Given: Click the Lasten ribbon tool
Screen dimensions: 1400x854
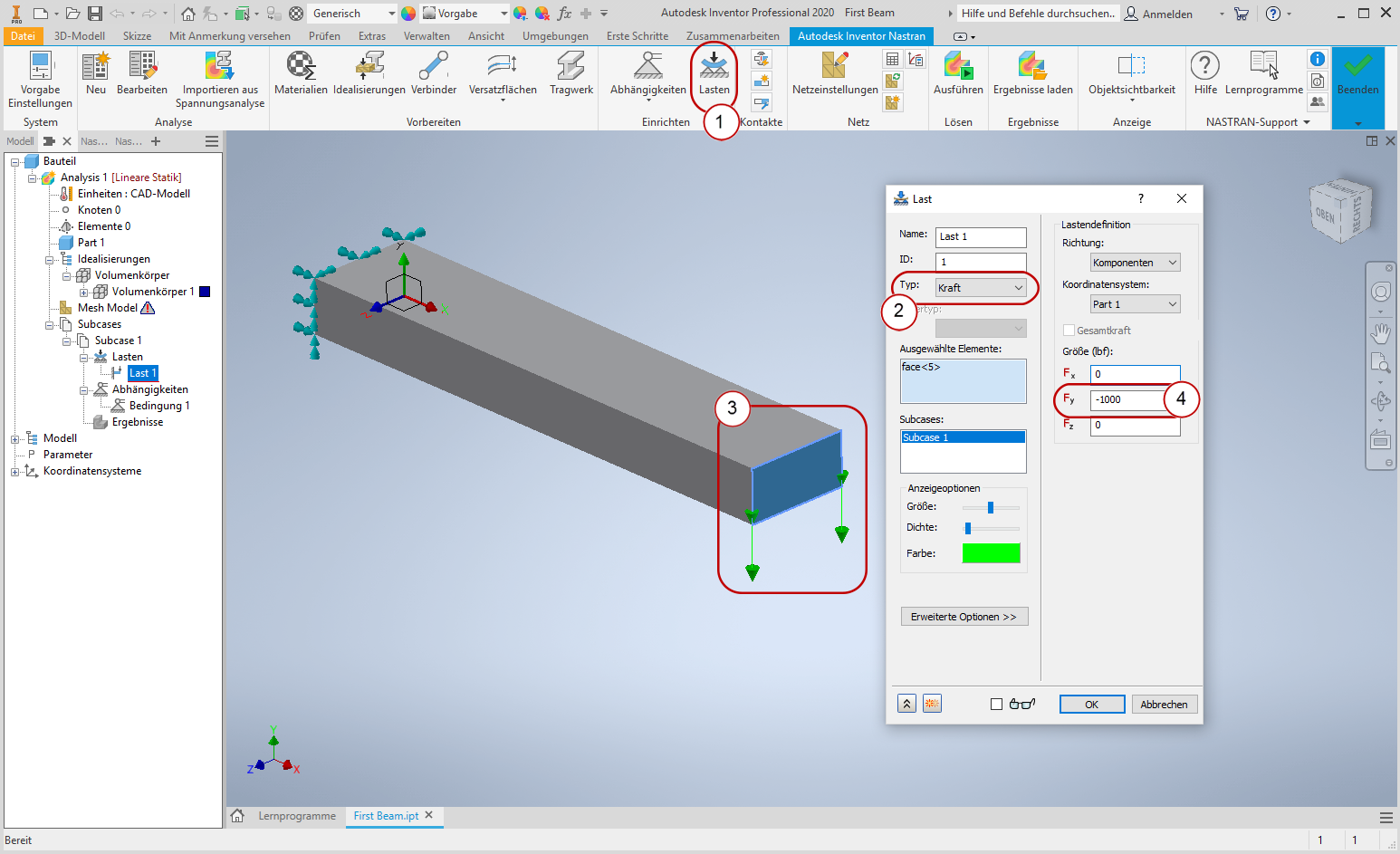Looking at the screenshot, I should pos(714,72).
